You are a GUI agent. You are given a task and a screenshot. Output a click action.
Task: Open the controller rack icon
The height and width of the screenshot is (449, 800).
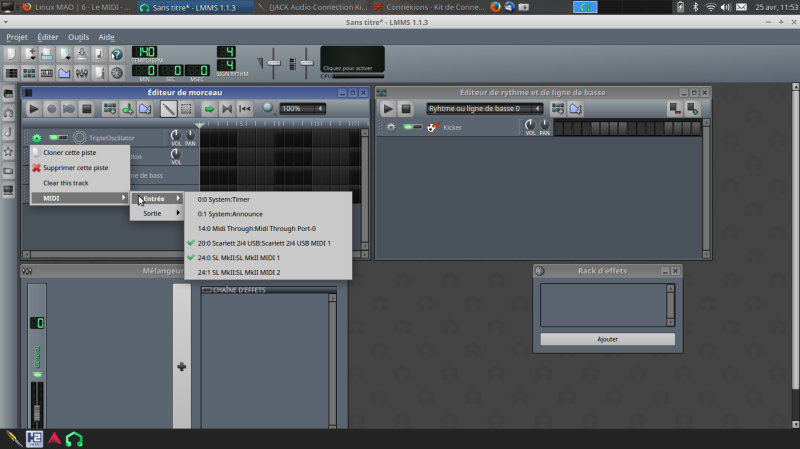pos(117,73)
